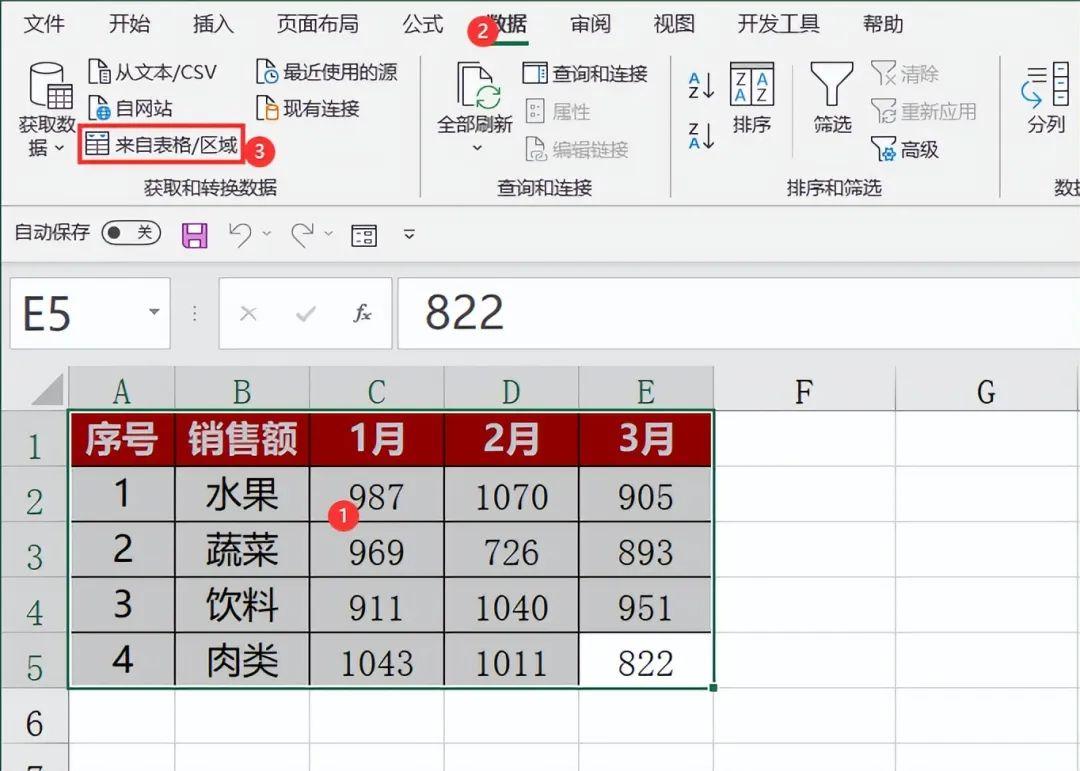The width and height of the screenshot is (1080, 771).
Task: Switch to the 插入 (Insert) tab
Action: (213, 24)
